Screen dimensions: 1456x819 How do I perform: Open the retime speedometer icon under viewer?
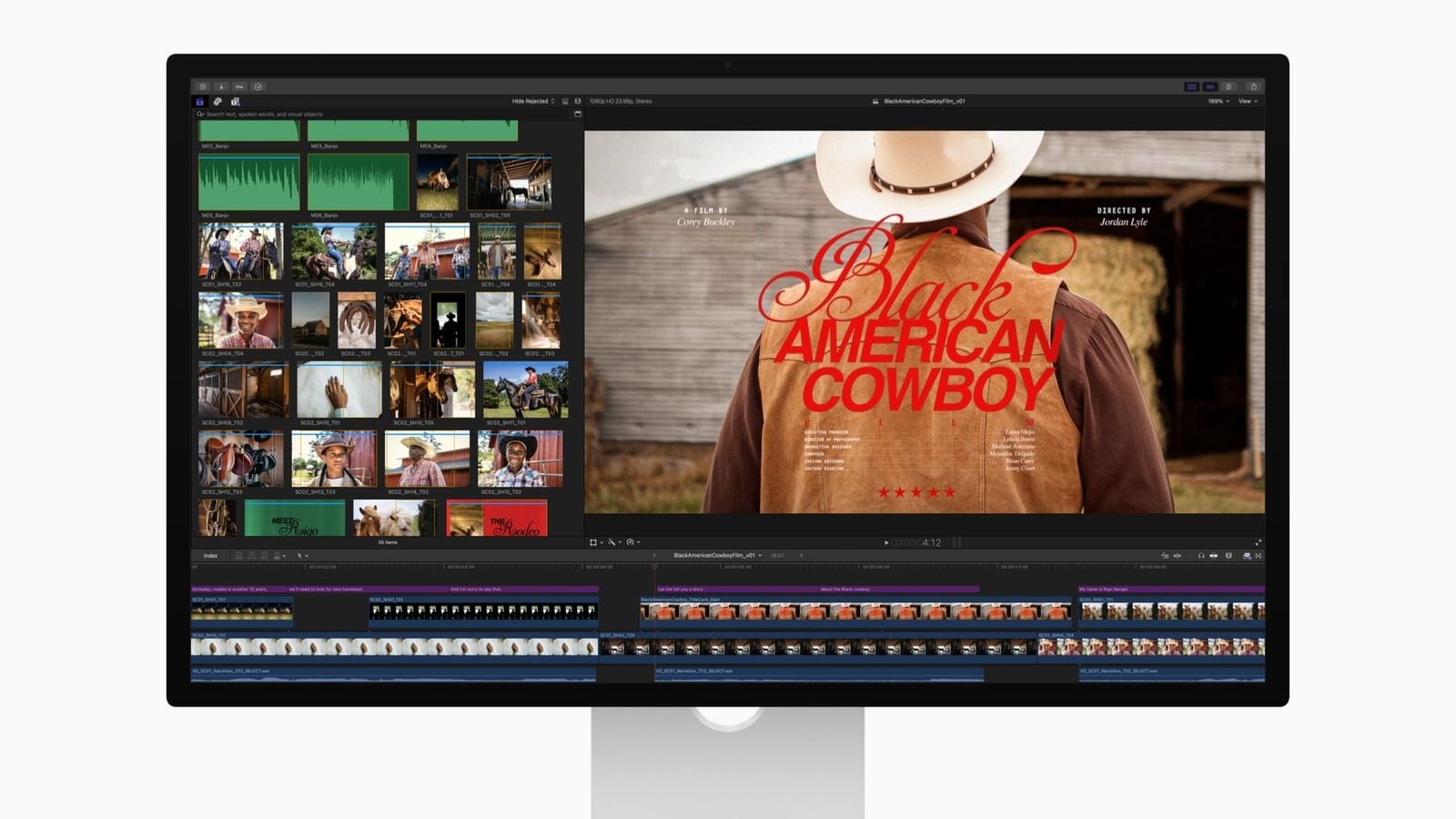[630, 542]
